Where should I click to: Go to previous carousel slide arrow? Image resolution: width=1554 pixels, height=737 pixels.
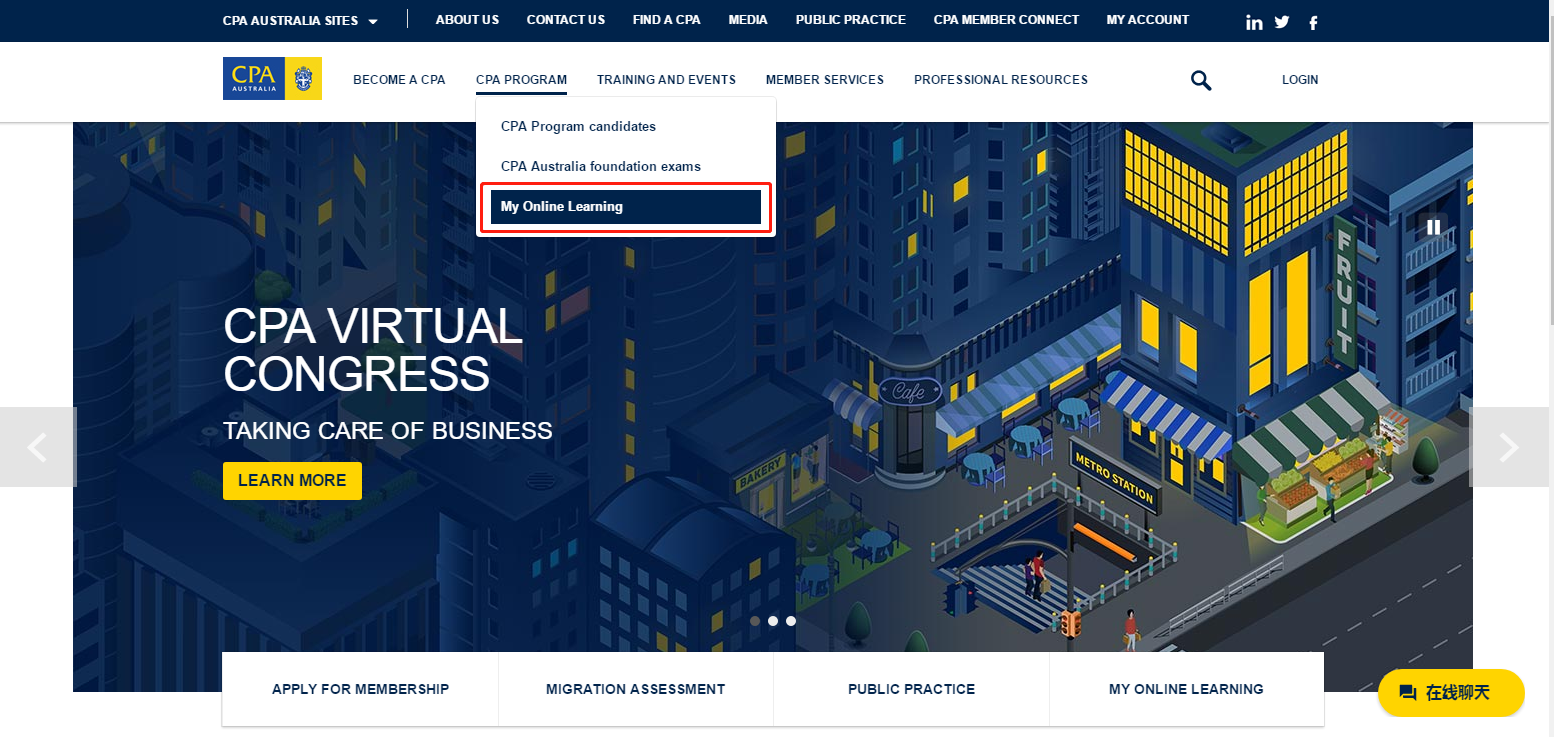(x=38, y=447)
